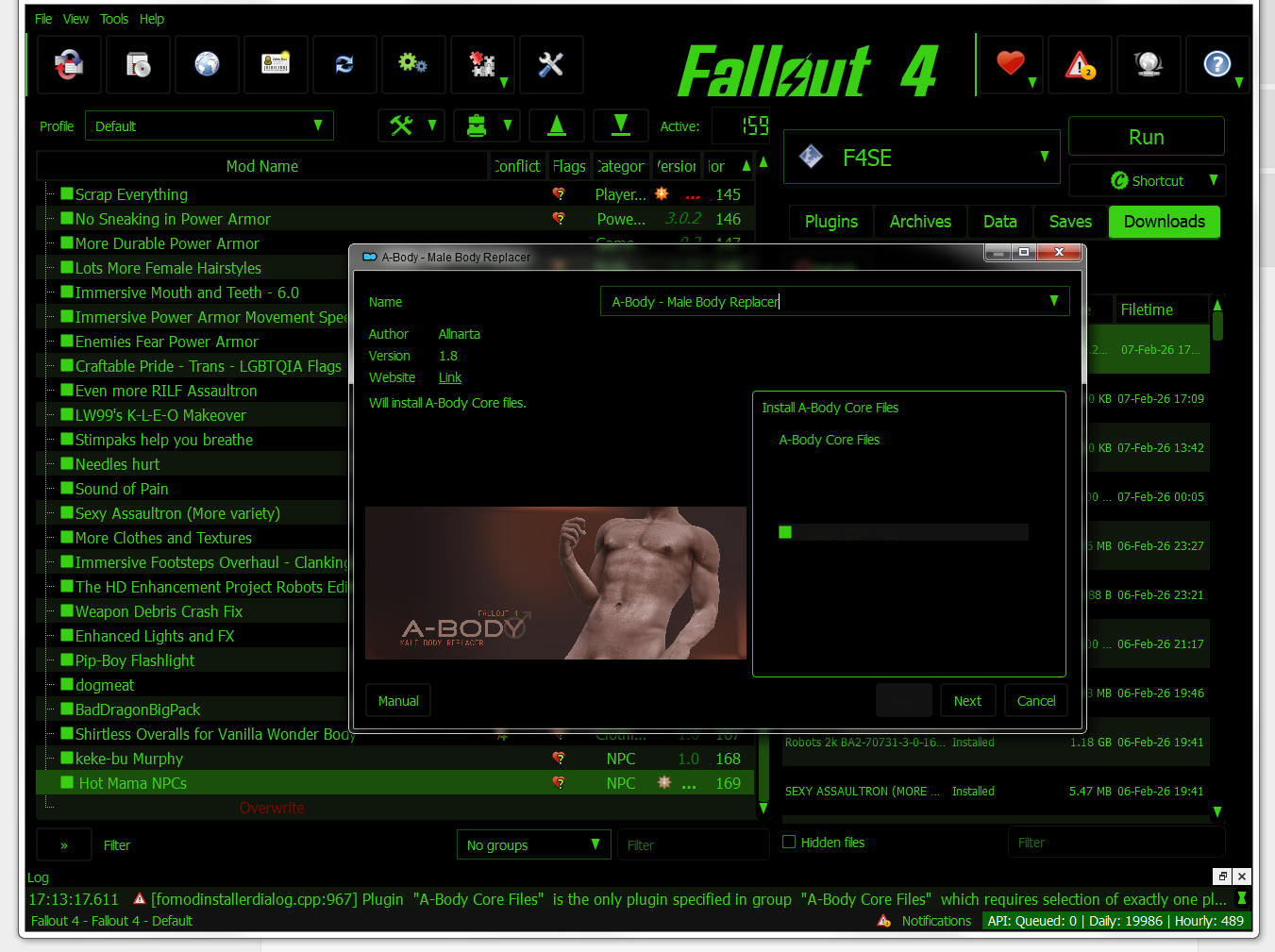Click Next in the A-Body installer dialog
This screenshot has width=1275, height=952.
(x=967, y=701)
